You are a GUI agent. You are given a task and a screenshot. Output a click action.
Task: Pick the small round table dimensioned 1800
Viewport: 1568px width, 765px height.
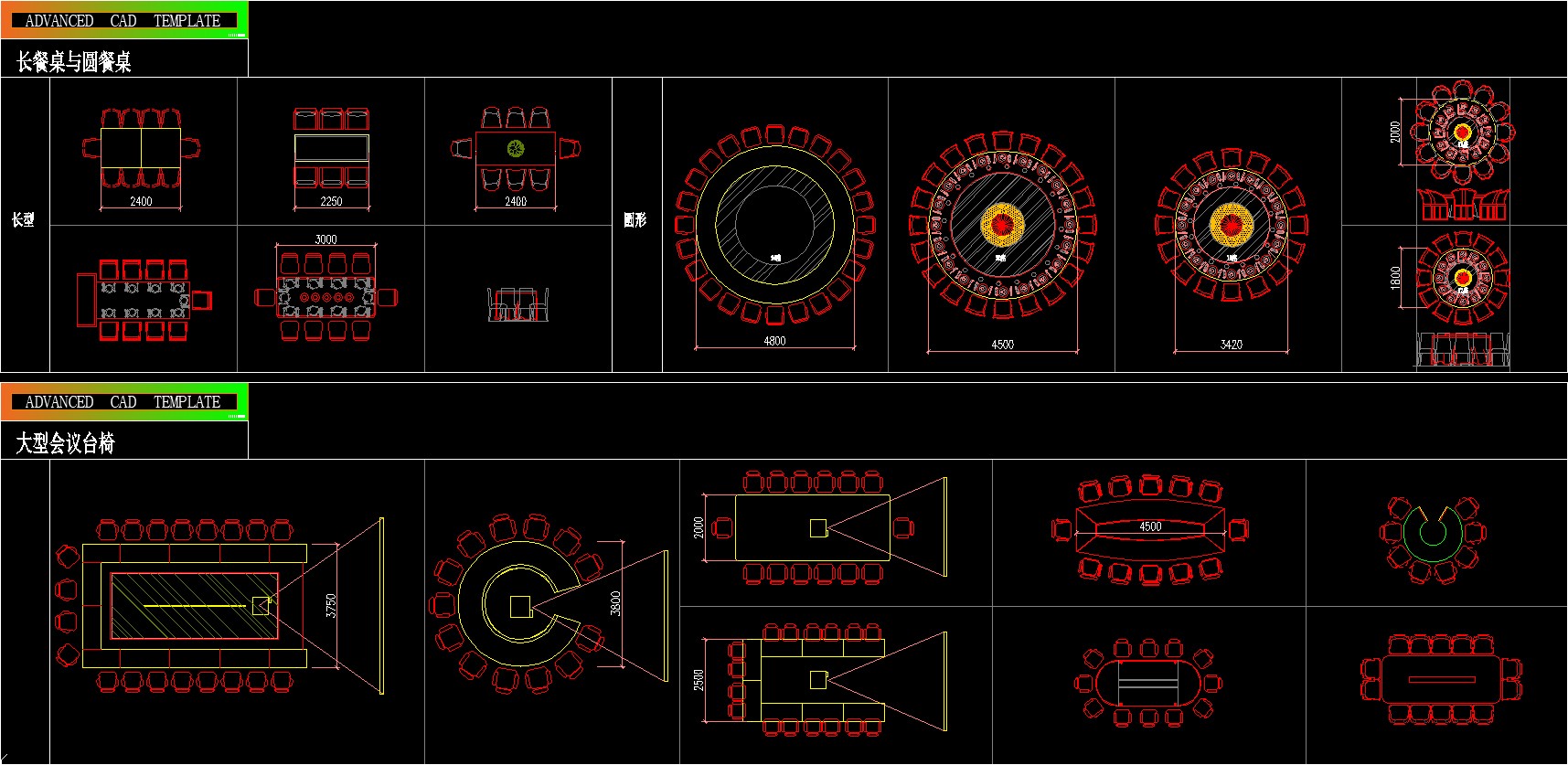[x=1463, y=278]
